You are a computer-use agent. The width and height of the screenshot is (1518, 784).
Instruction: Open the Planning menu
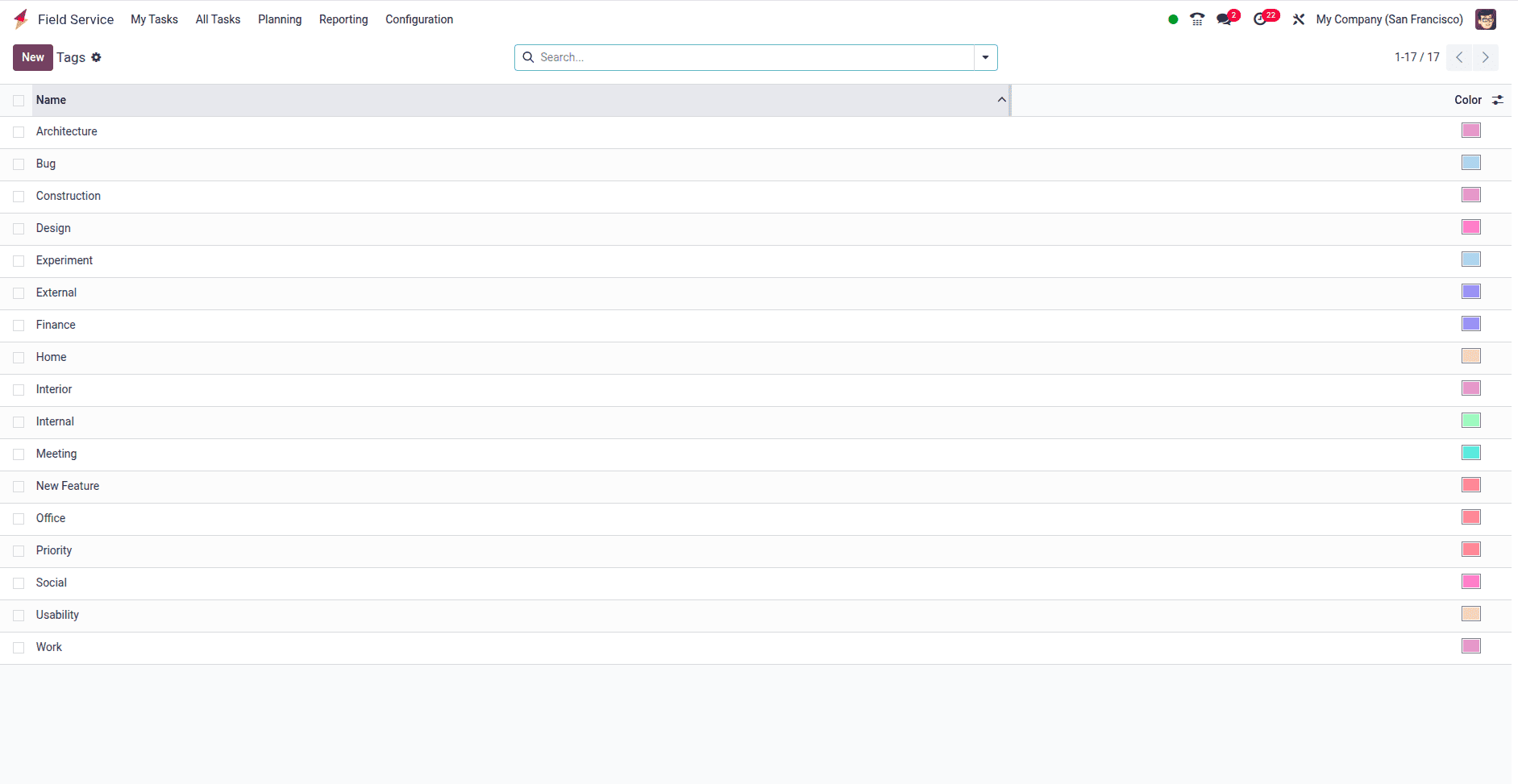(280, 19)
